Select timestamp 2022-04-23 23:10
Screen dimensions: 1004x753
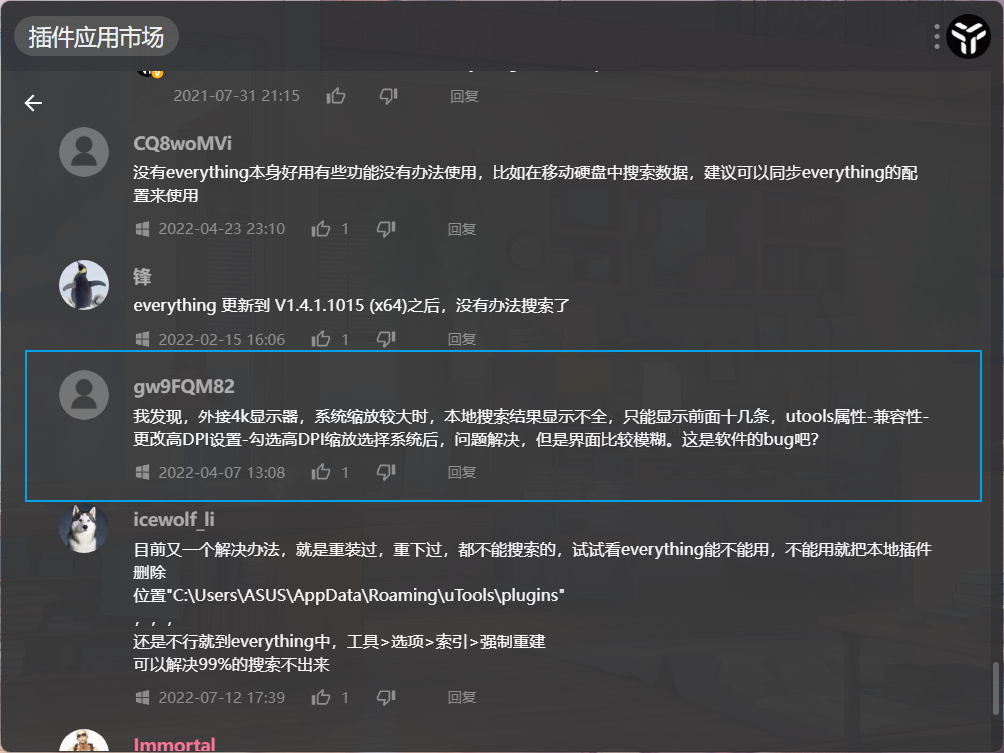pos(222,229)
